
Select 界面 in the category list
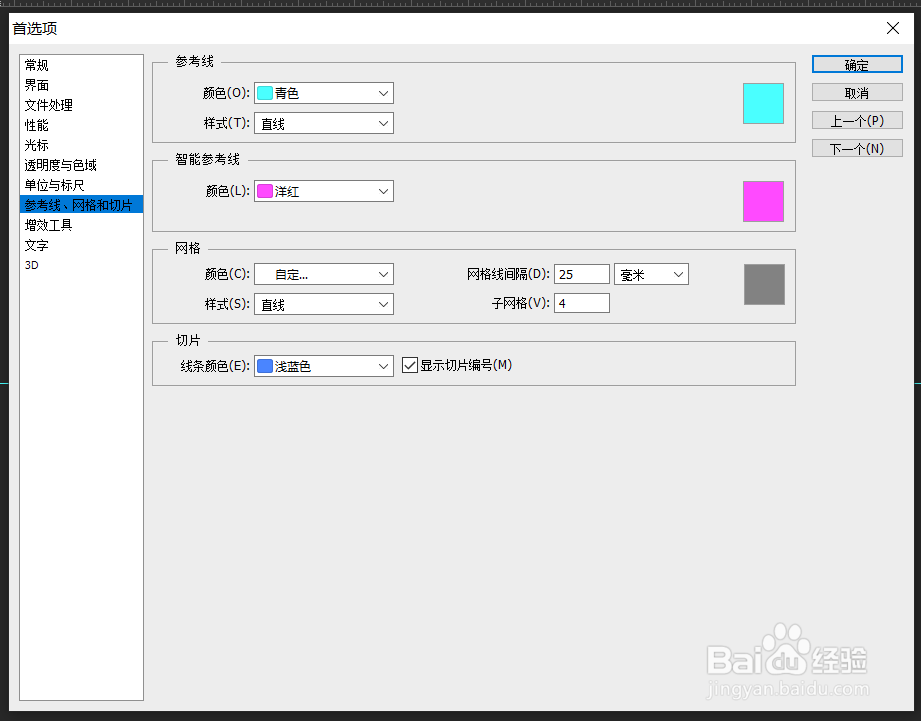(81, 85)
